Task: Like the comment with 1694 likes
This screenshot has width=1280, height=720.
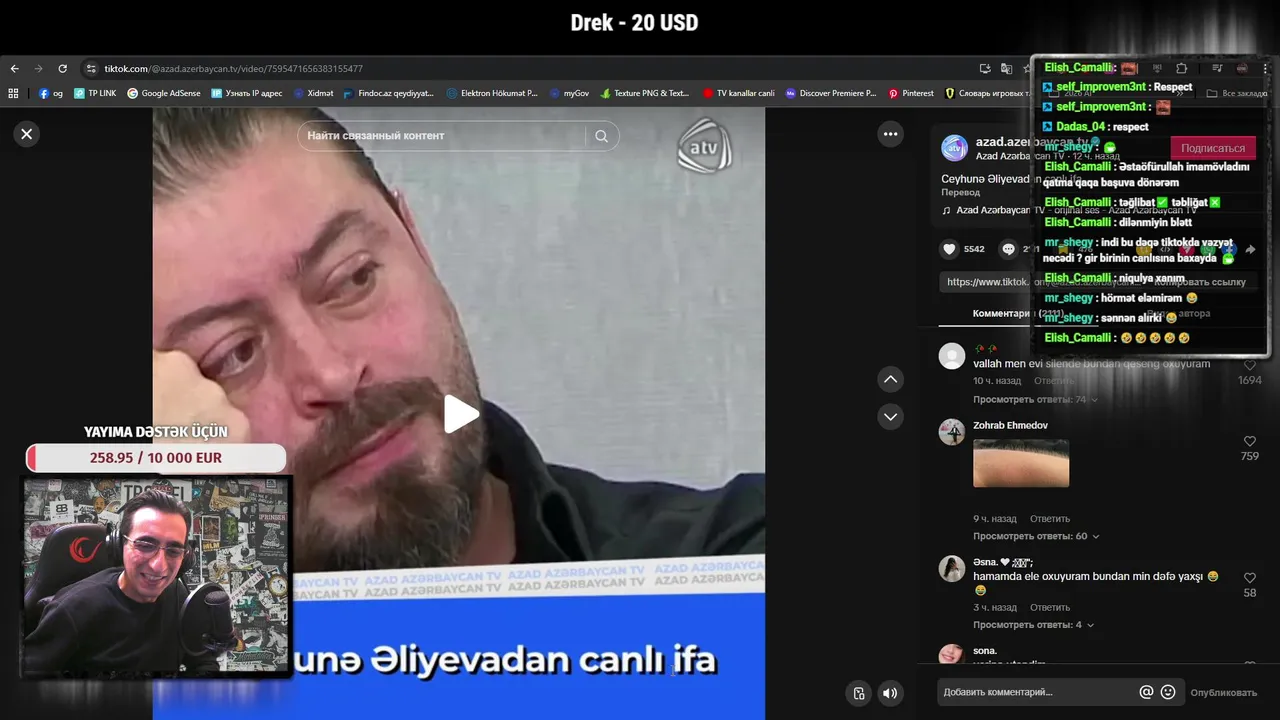Action: click(1249, 366)
